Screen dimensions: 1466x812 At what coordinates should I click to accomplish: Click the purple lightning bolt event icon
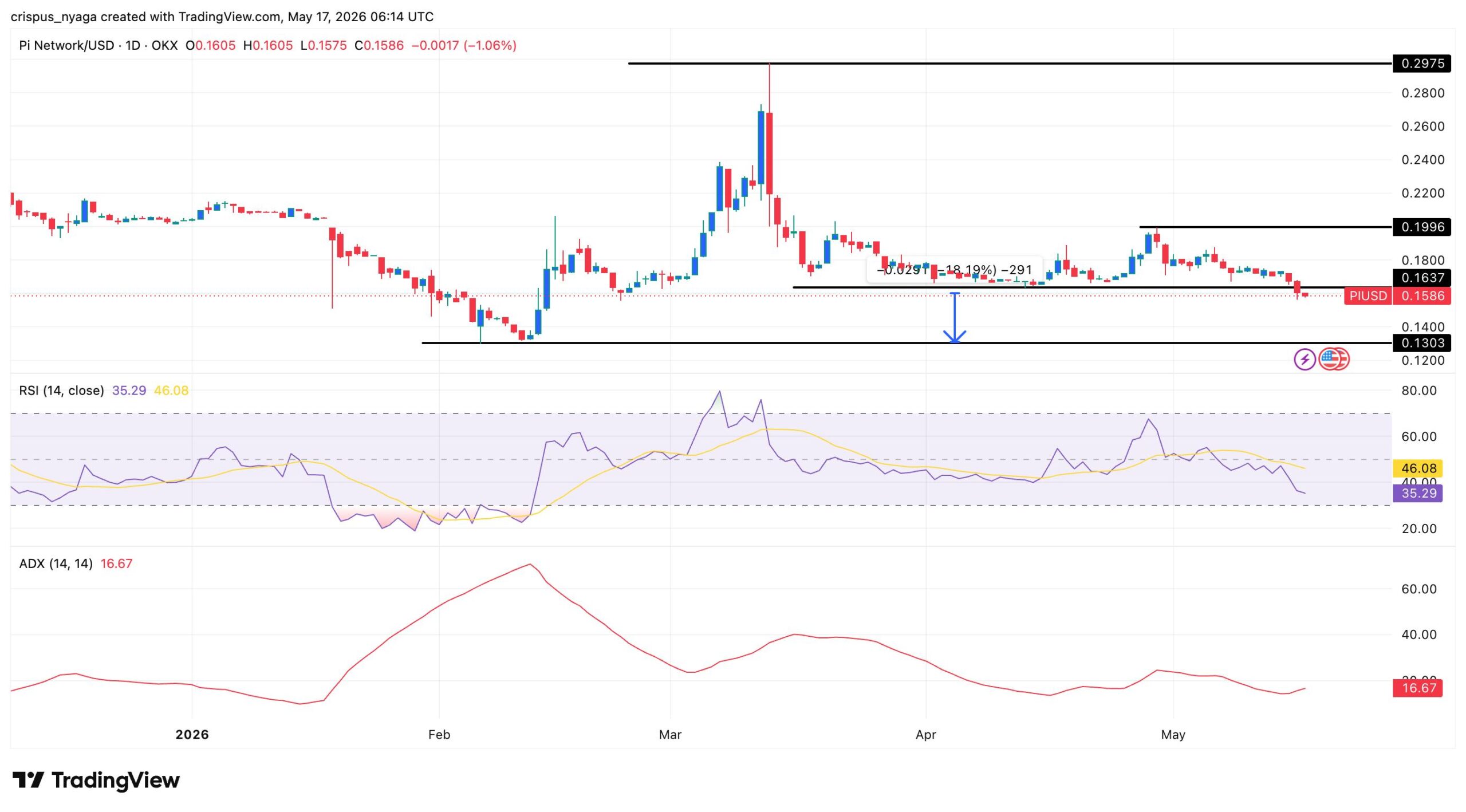(1305, 360)
